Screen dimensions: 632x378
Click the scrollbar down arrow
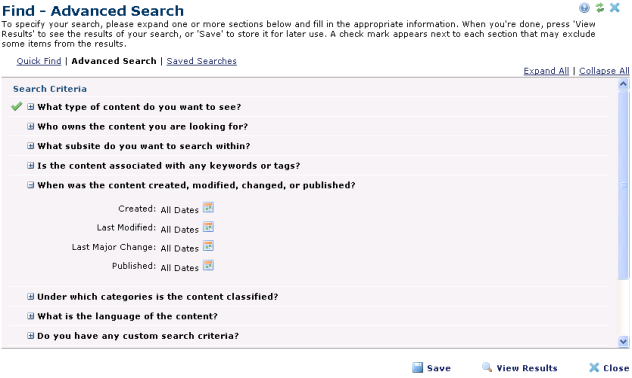point(623,342)
